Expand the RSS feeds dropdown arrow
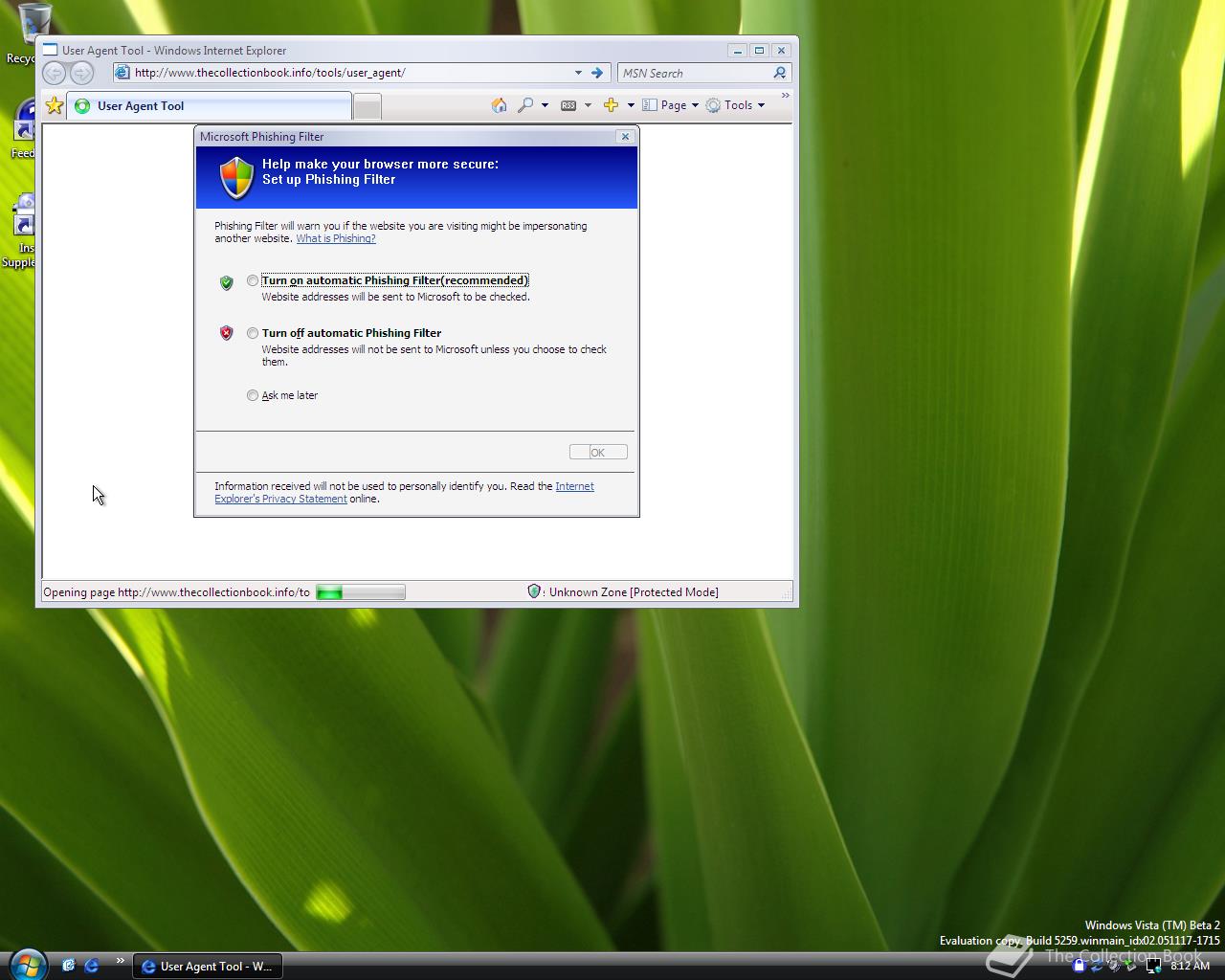 [x=588, y=105]
